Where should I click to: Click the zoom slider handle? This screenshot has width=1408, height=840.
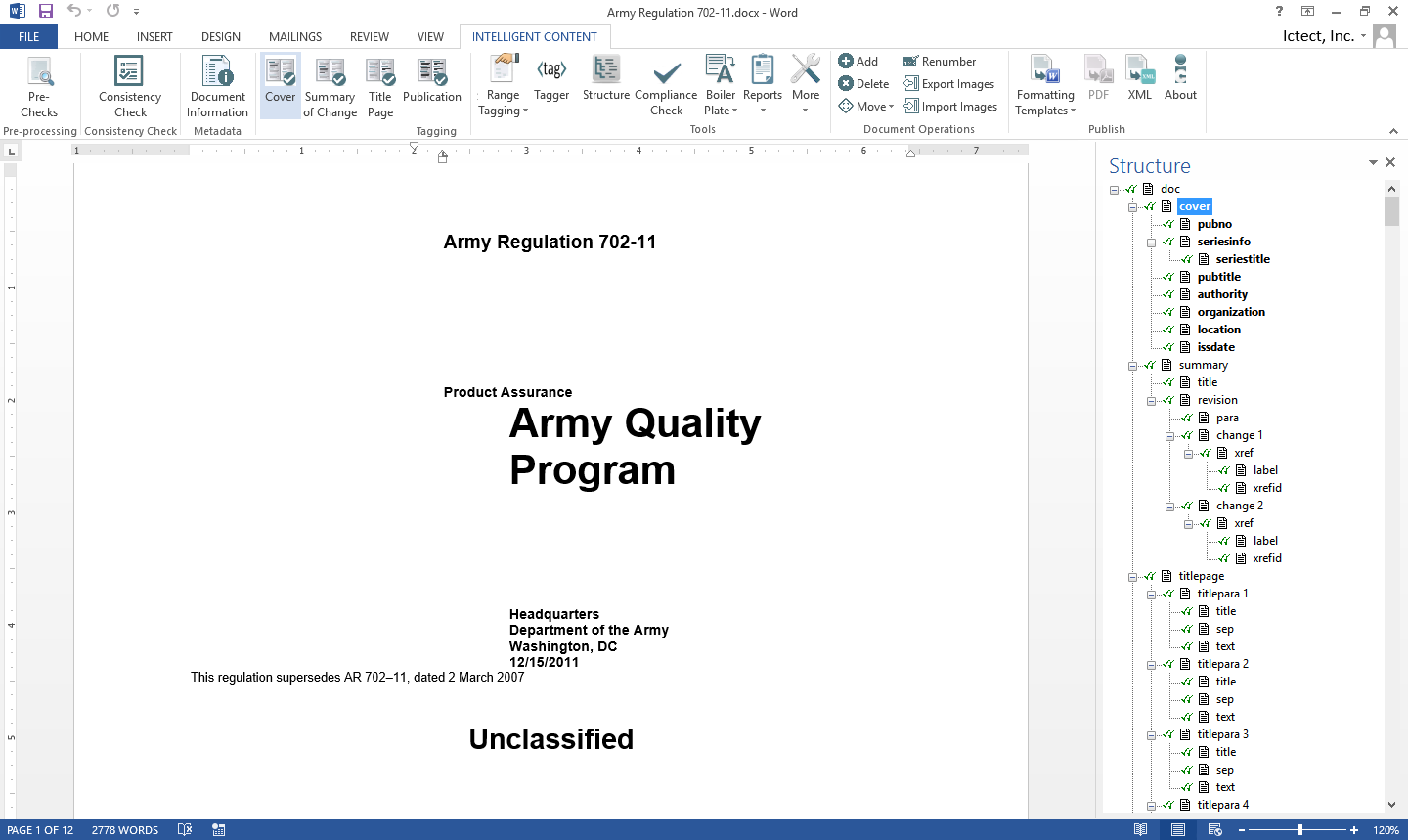pyautogui.click(x=1299, y=829)
